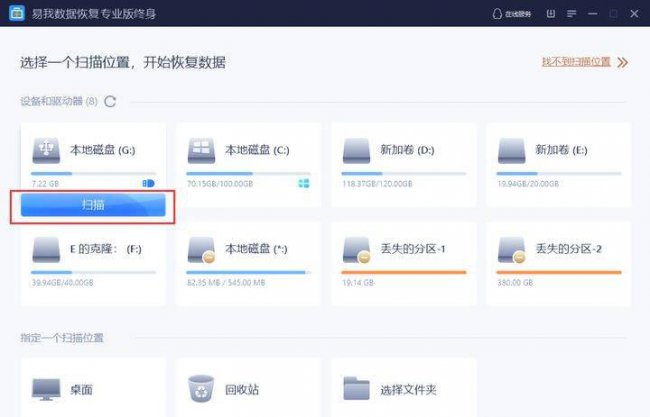This screenshot has width=650, height=417.
Task: Open 在线服务 online service
Action: coord(512,14)
